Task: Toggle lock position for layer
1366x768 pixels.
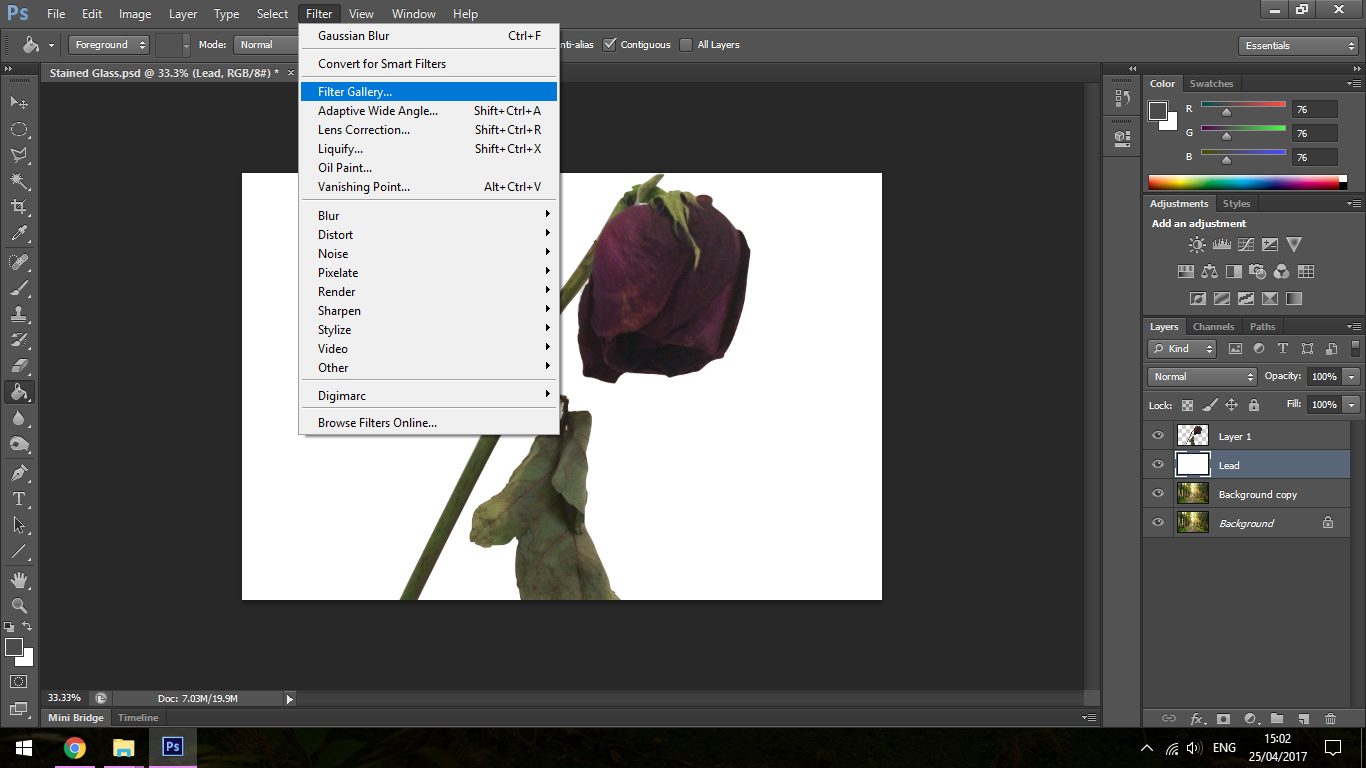Action: pos(1231,405)
